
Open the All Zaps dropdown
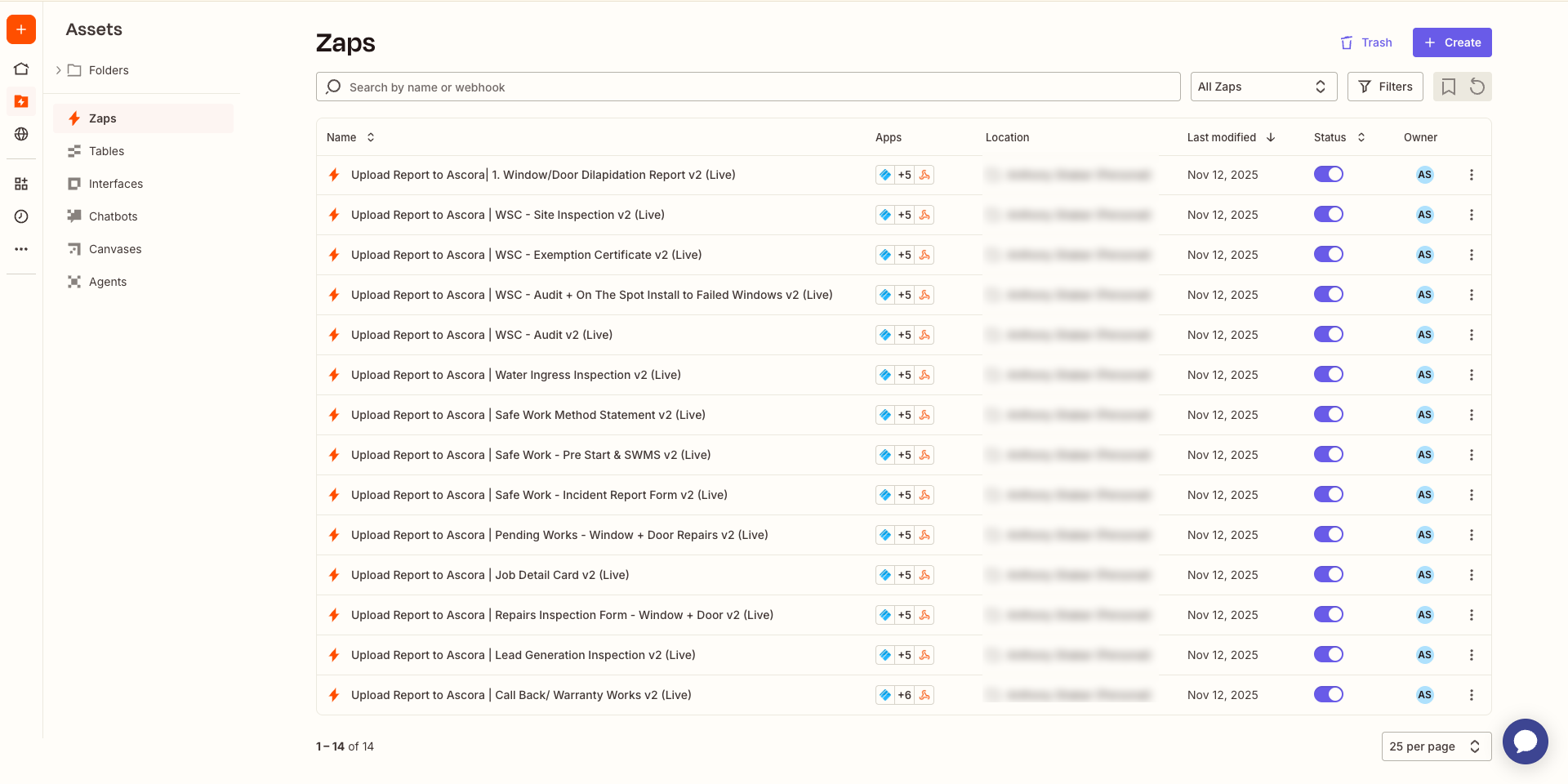[1263, 87]
